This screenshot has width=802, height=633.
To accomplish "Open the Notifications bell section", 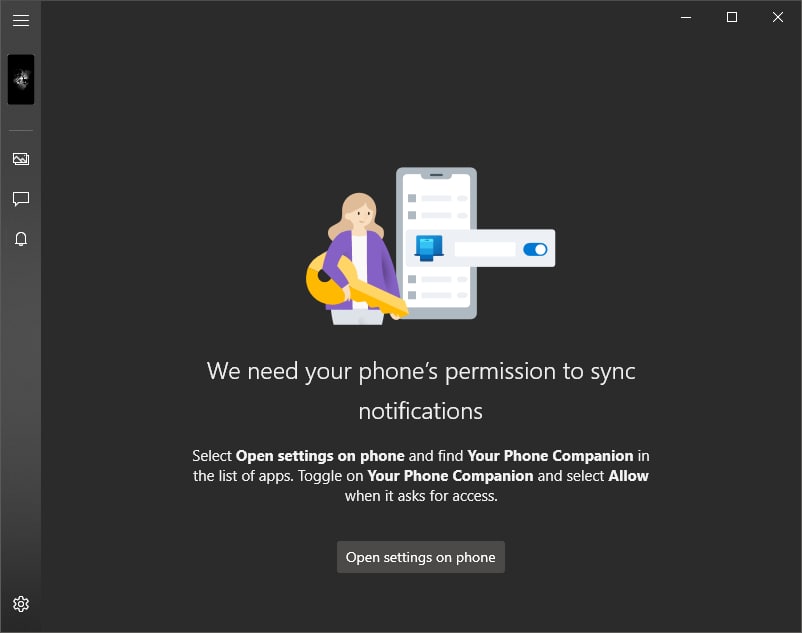I will (21, 239).
